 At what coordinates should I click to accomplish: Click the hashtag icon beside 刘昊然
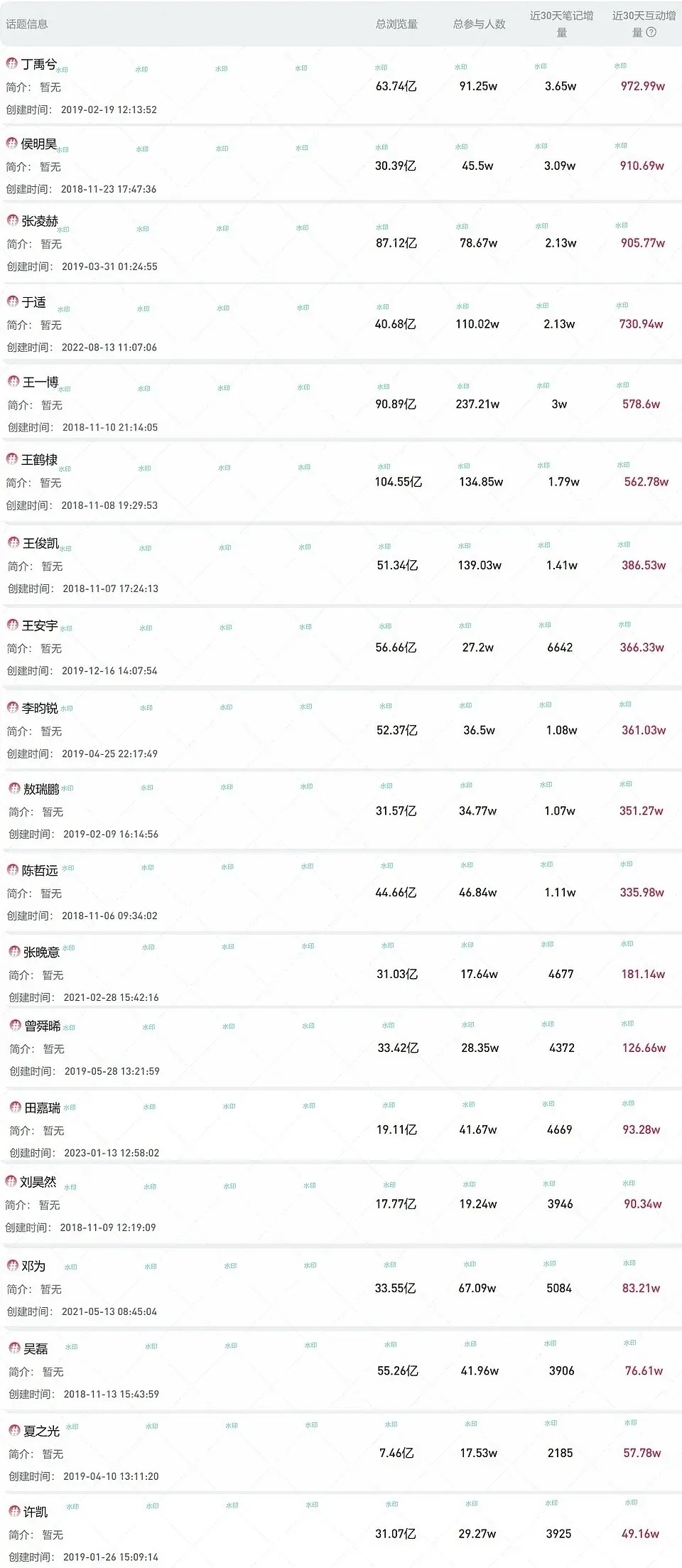click(11, 1181)
